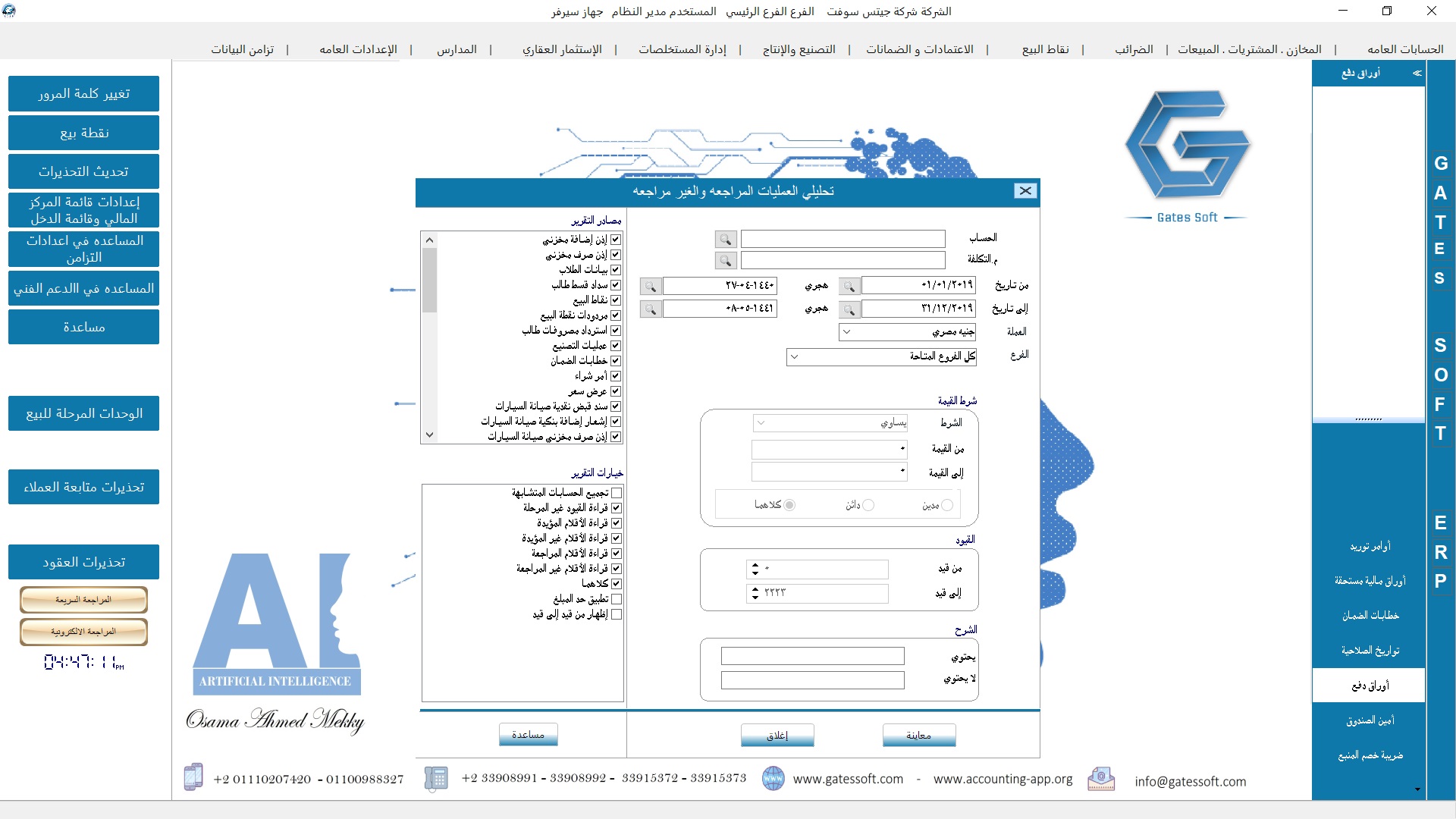Enable تطبيق حد المبلغ option
This screenshot has height=819, width=1456.
pos(617,599)
